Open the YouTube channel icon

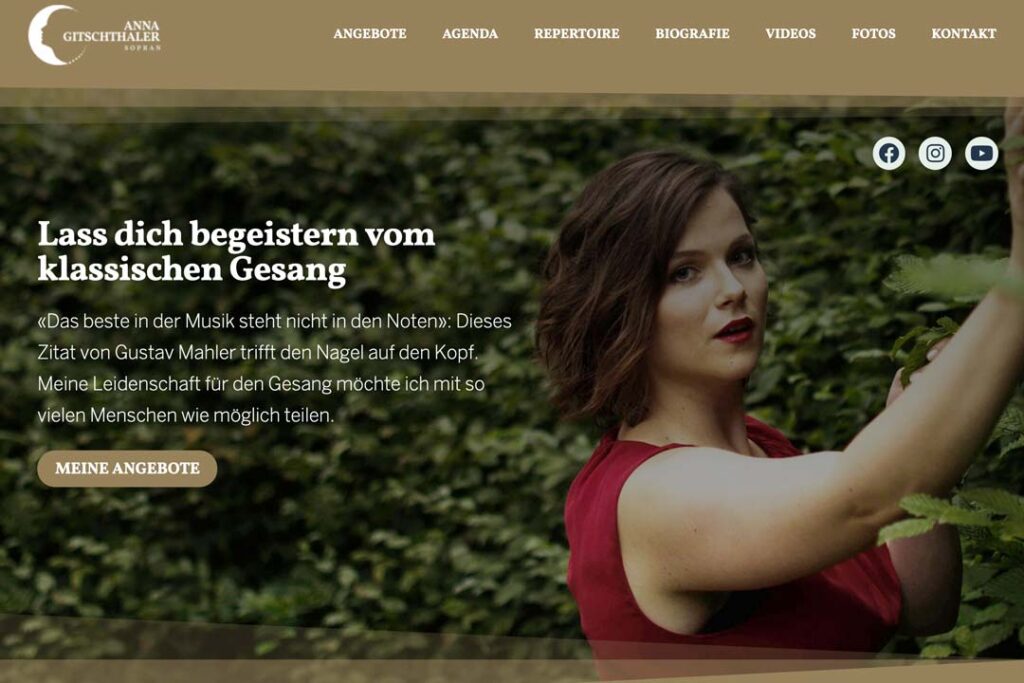pyautogui.click(x=982, y=153)
